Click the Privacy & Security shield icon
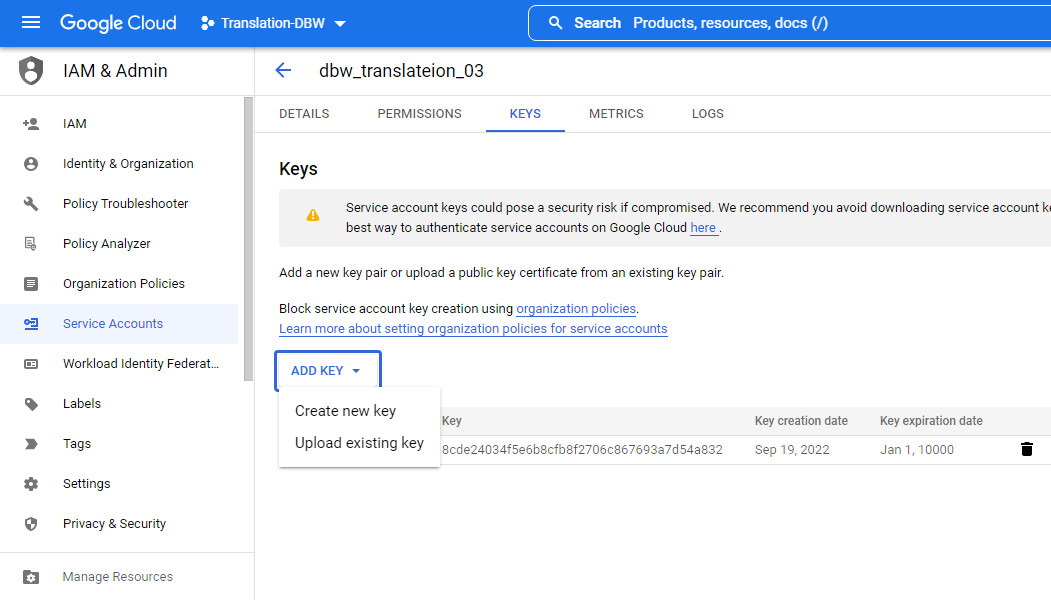This screenshot has width=1051, height=600. pos(31,524)
